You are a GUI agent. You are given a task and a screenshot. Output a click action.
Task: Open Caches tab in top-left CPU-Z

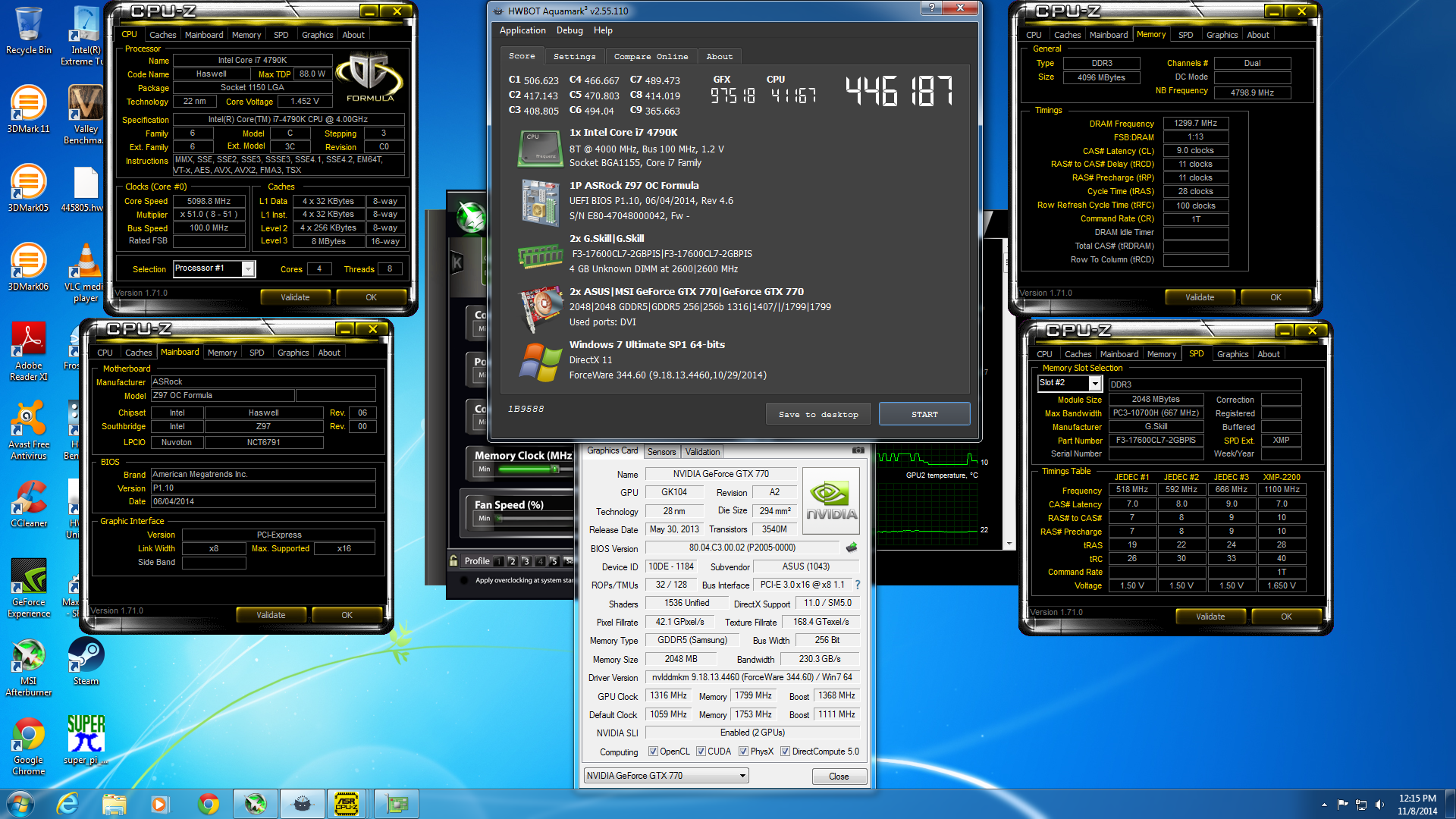pos(162,35)
